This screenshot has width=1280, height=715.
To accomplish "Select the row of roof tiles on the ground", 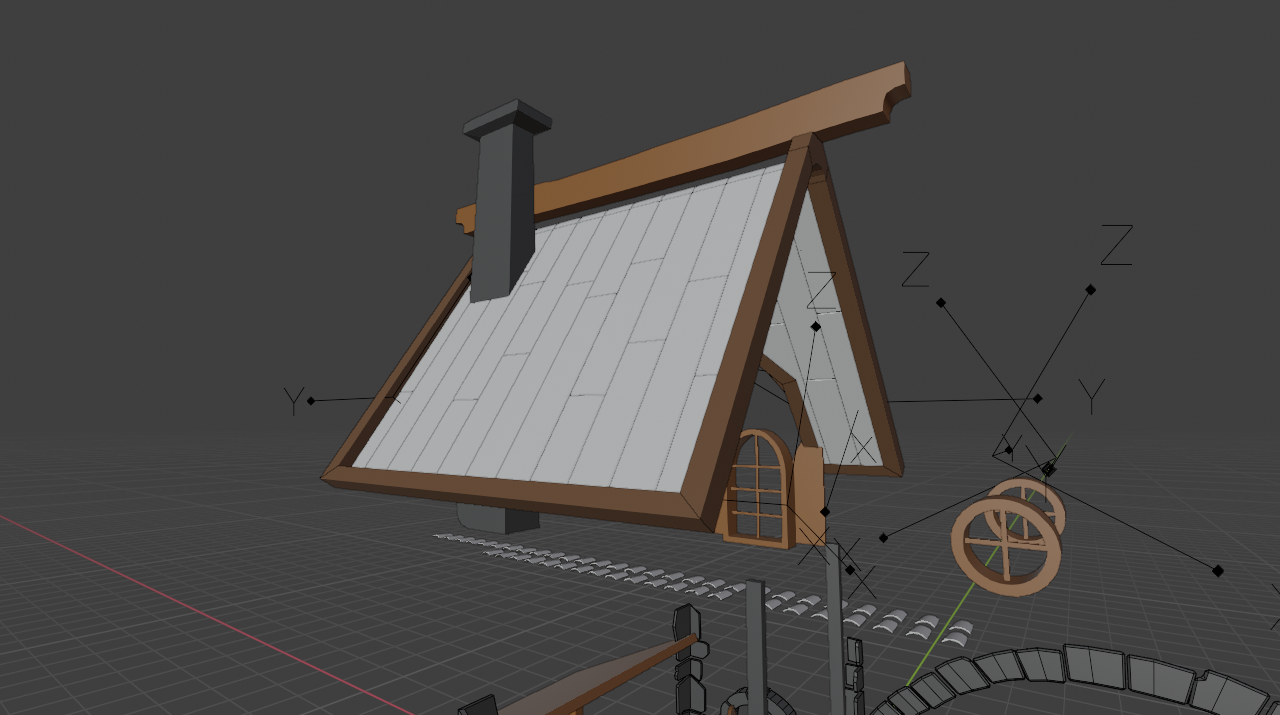I will [x=705, y=584].
